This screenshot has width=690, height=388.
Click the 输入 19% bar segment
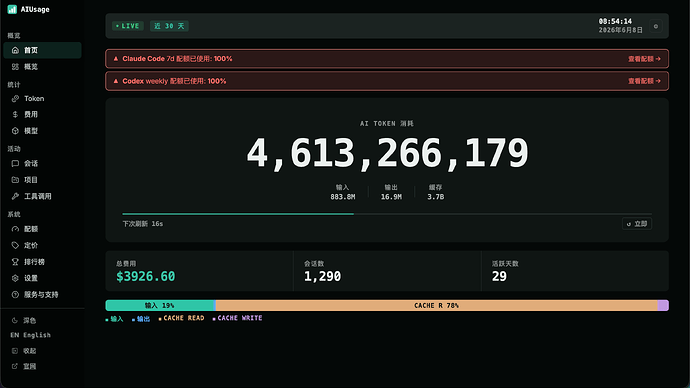coord(160,305)
